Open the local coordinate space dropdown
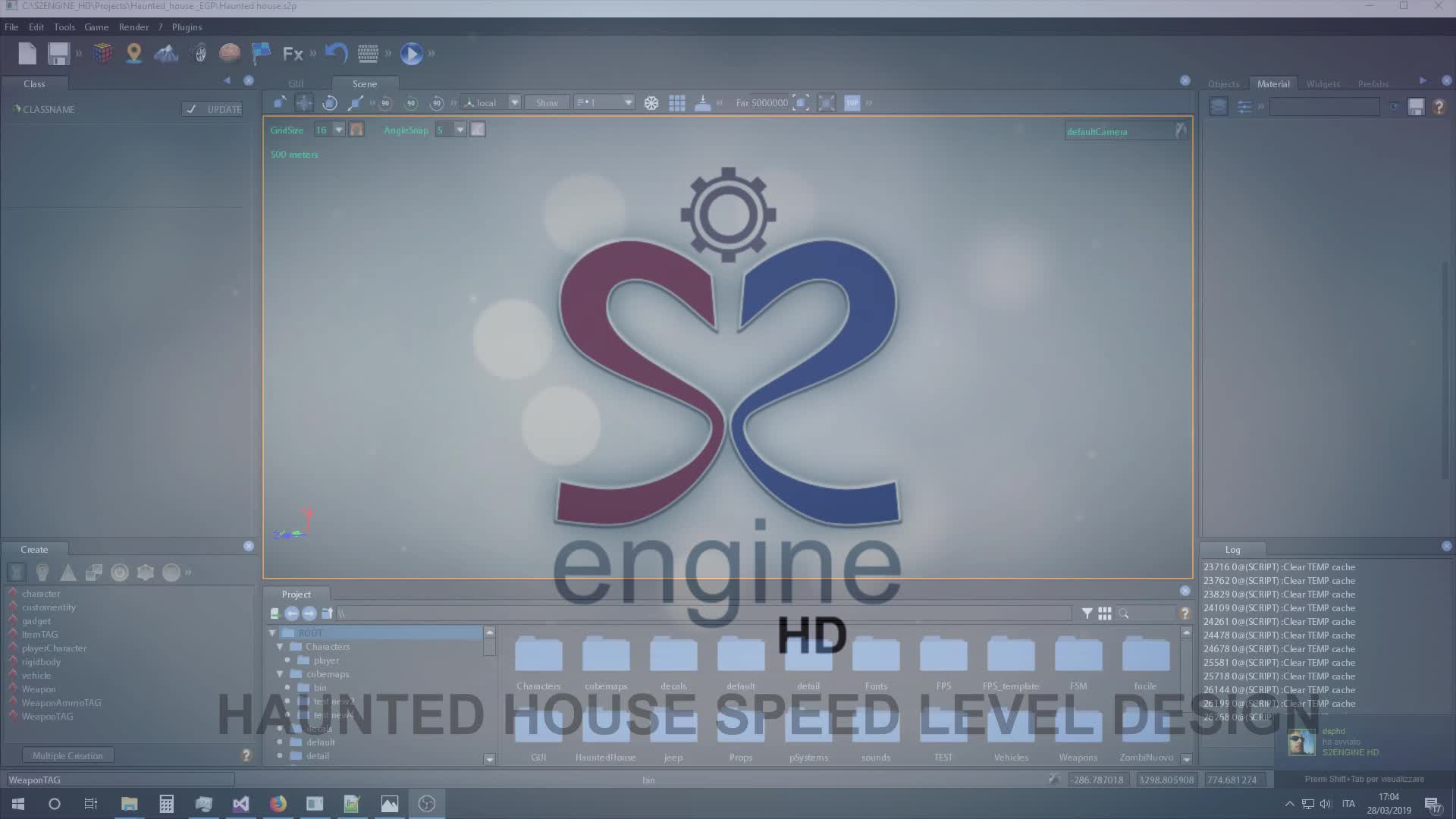Viewport: 1456px width, 819px height. click(x=514, y=103)
